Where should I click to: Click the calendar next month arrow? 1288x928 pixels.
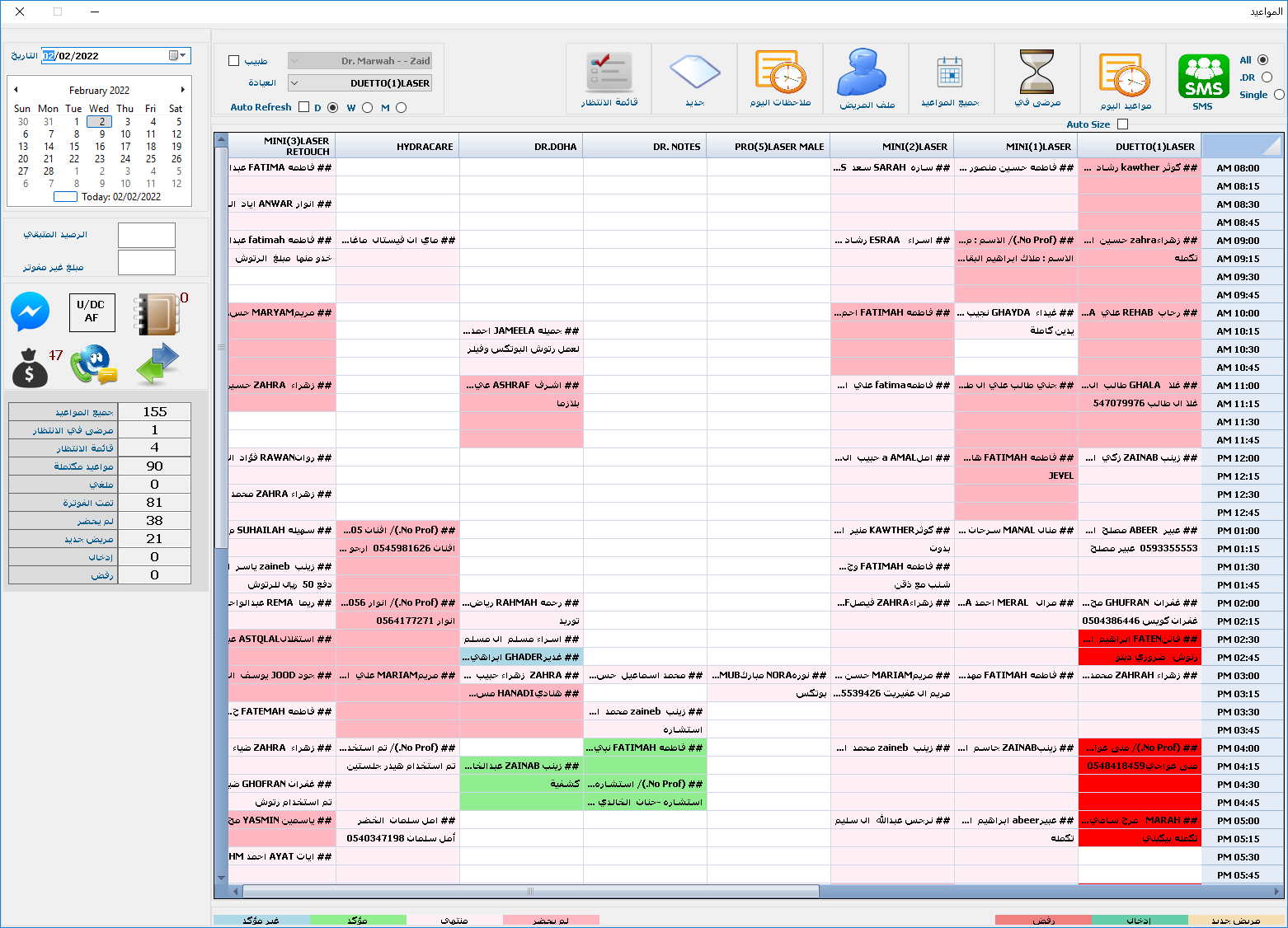pos(182,90)
